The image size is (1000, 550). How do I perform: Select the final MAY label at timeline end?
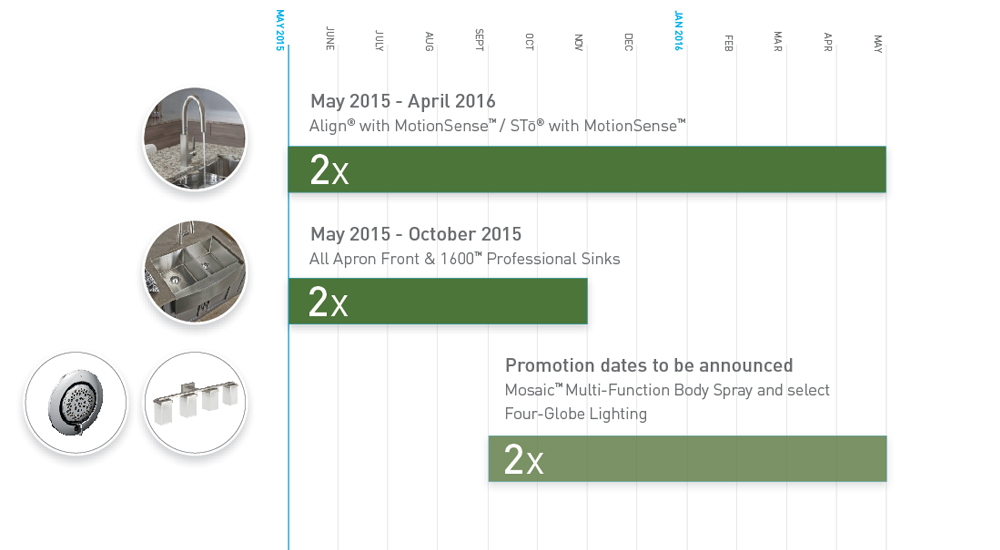[x=878, y=43]
